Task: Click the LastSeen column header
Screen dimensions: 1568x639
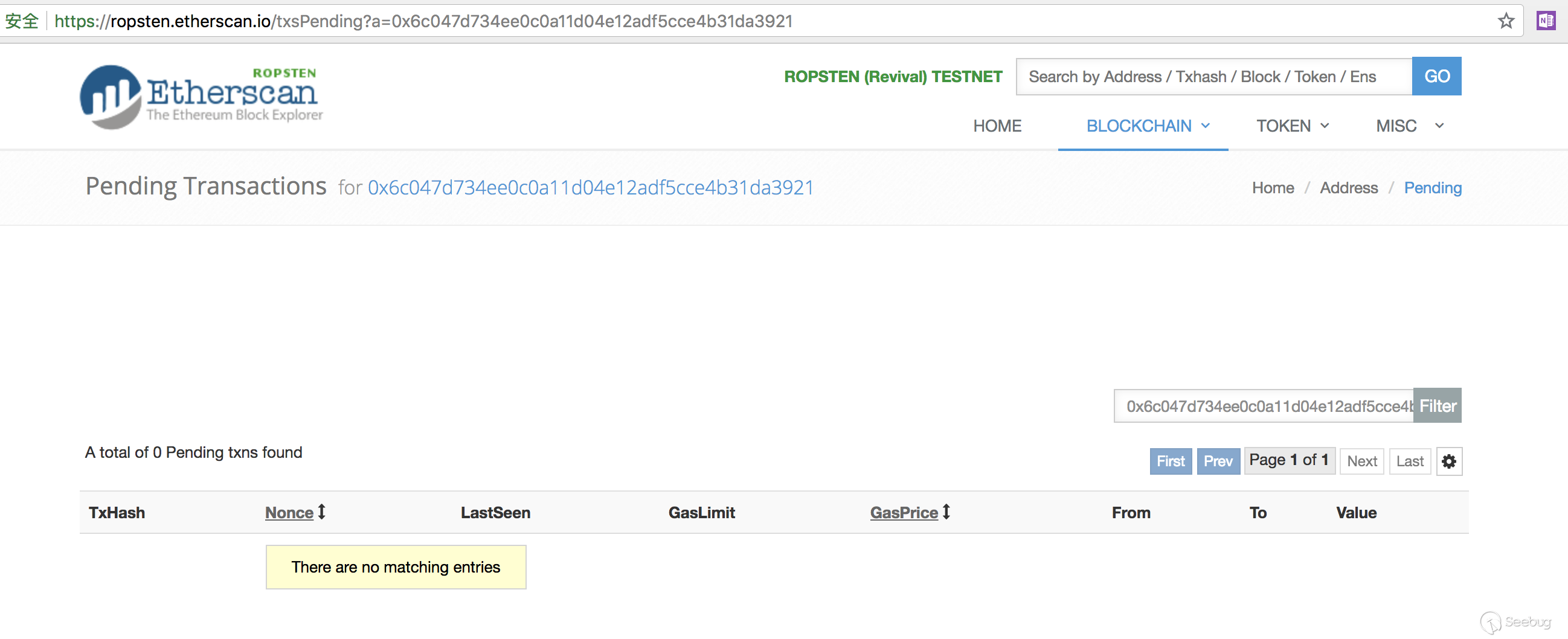Action: click(x=495, y=512)
